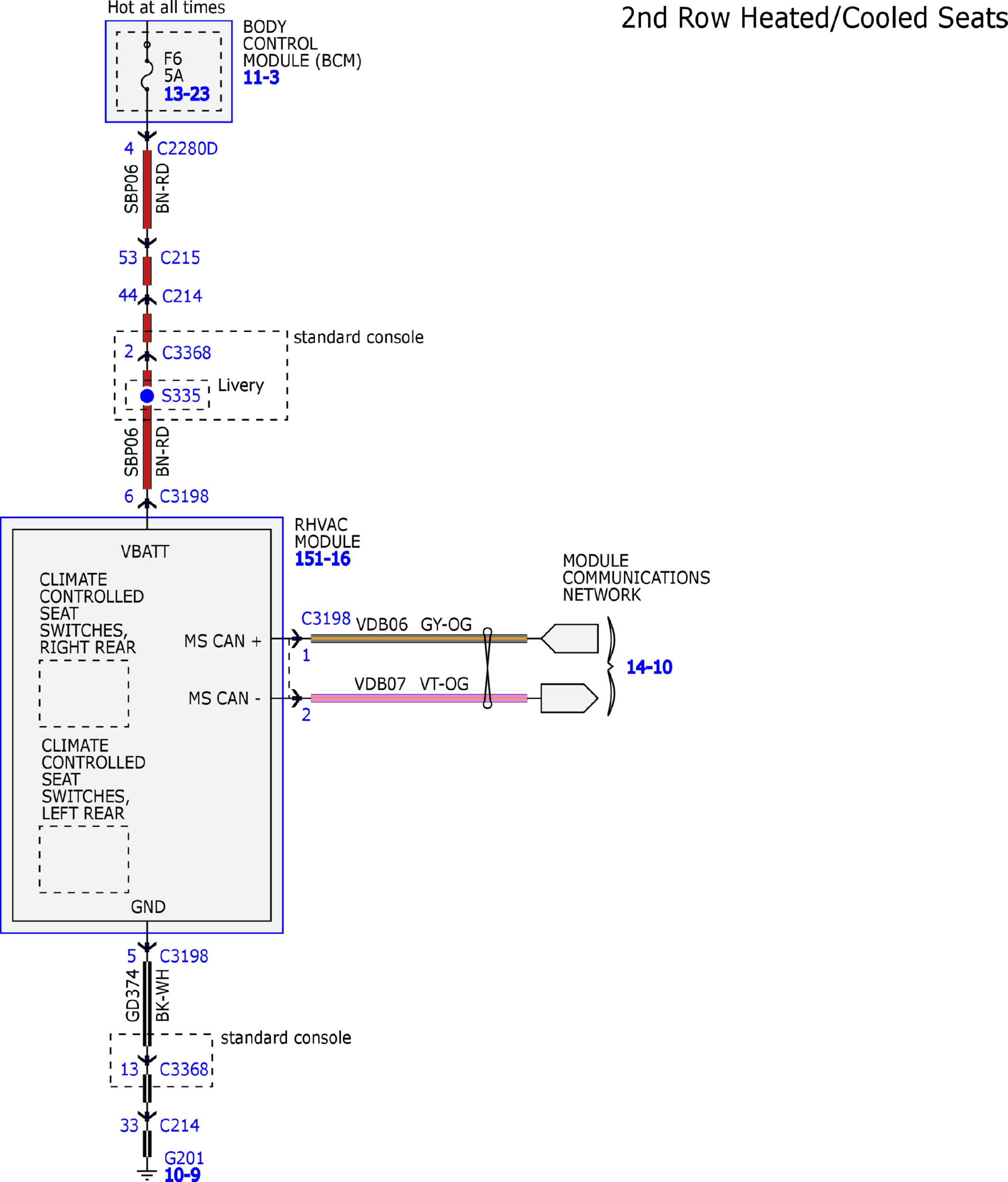Click ground label G201
This screenshot has width=1008, height=1182.
click(x=184, y=1158)
